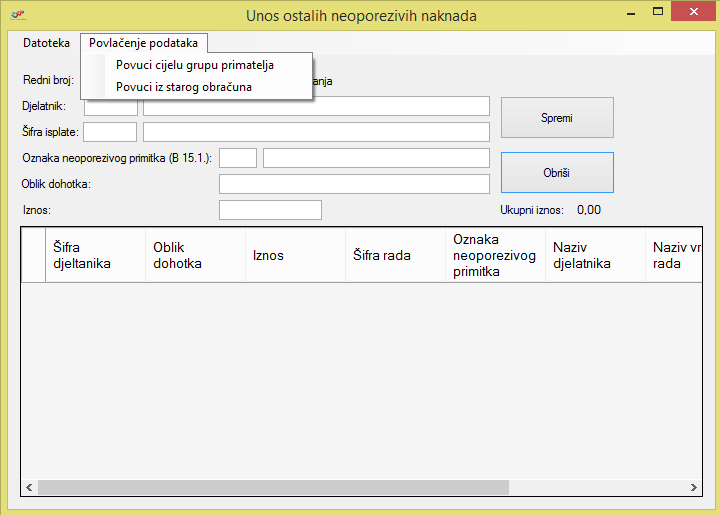Focus the Iznos amount input field
Viewport: 720px width, 515px height.
click(270, 209)
